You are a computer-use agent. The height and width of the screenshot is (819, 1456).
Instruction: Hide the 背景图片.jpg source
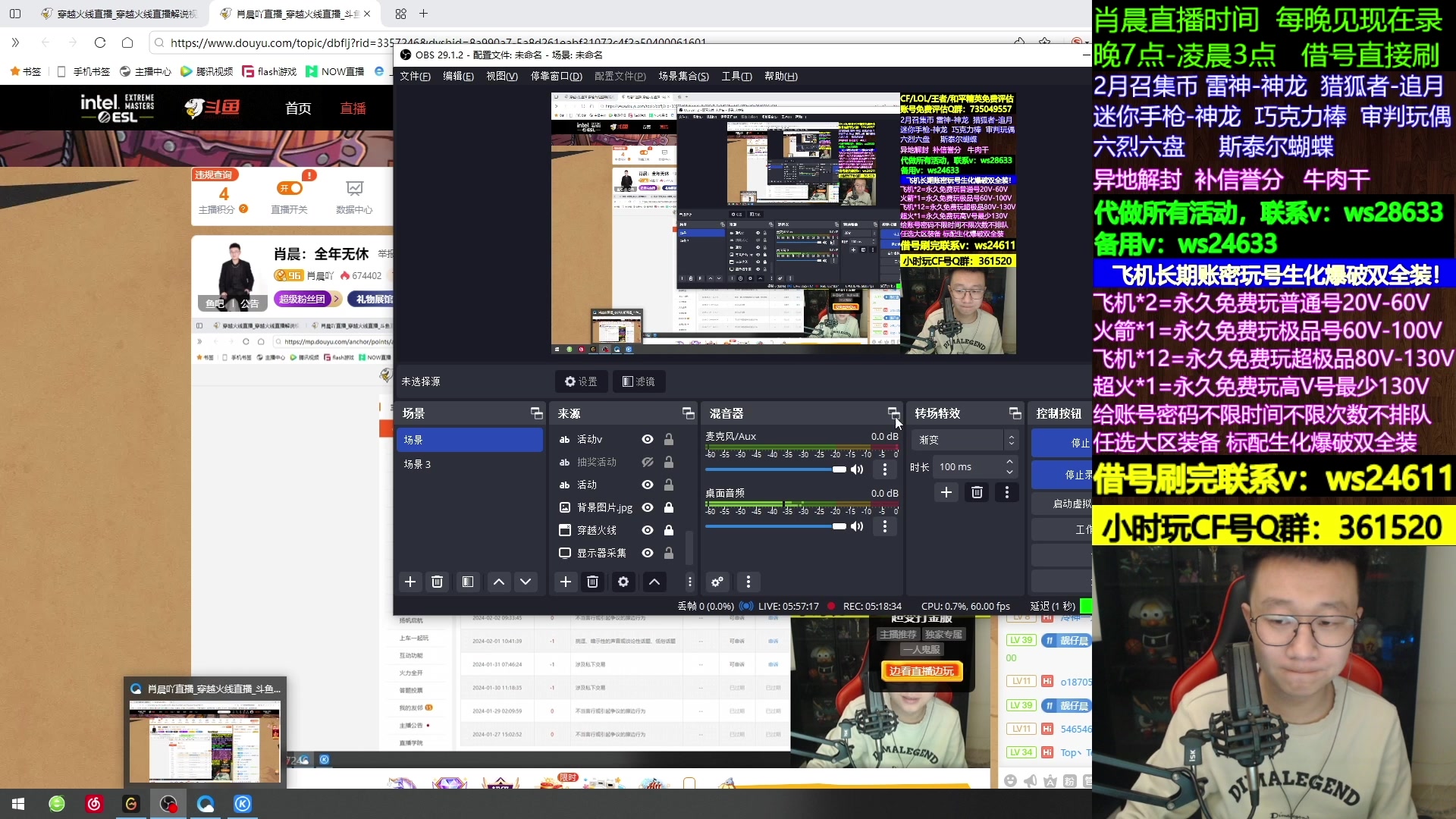[x=648, y=507]
